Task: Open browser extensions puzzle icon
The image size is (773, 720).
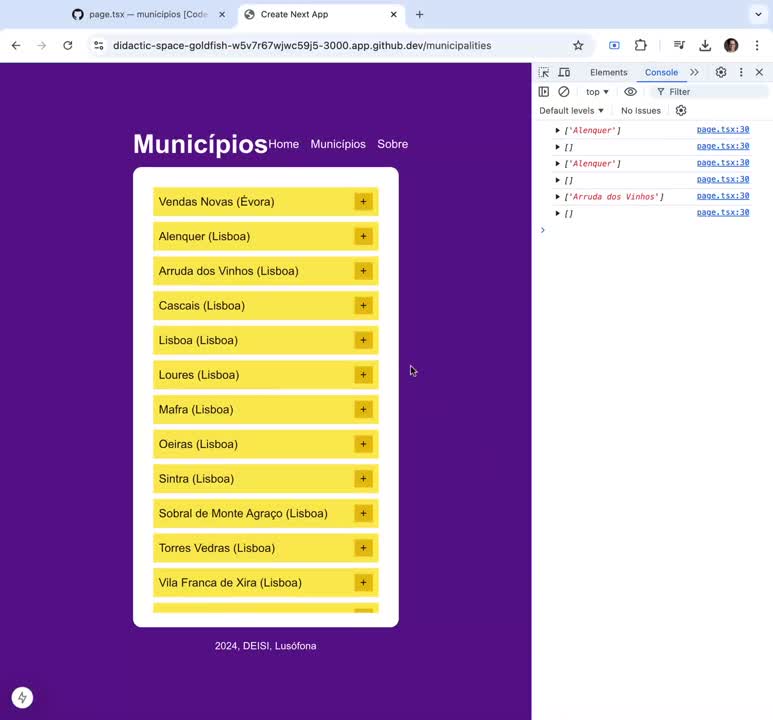Action: pos(640,45)
